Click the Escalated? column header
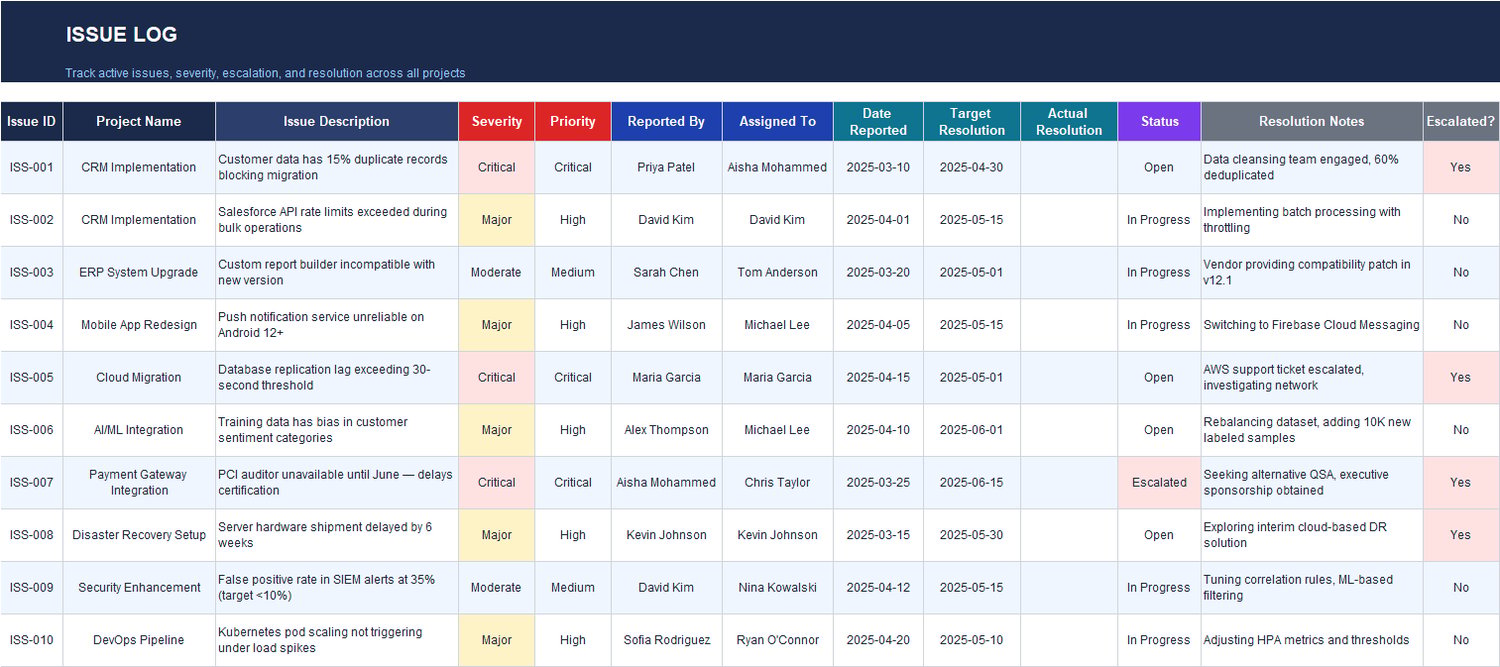 [x=1461, y=121]
